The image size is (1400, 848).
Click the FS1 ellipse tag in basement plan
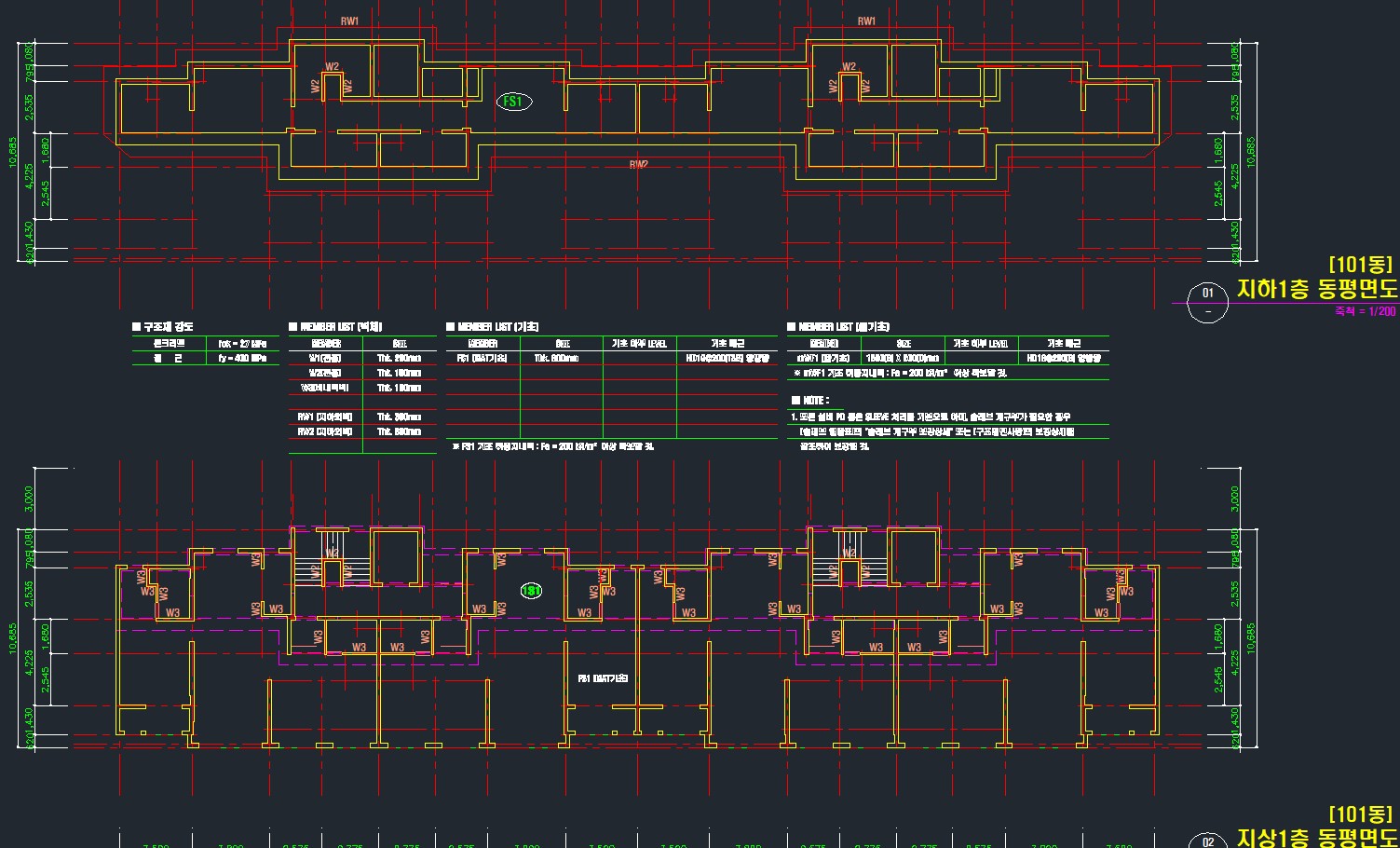pos(513,102)
